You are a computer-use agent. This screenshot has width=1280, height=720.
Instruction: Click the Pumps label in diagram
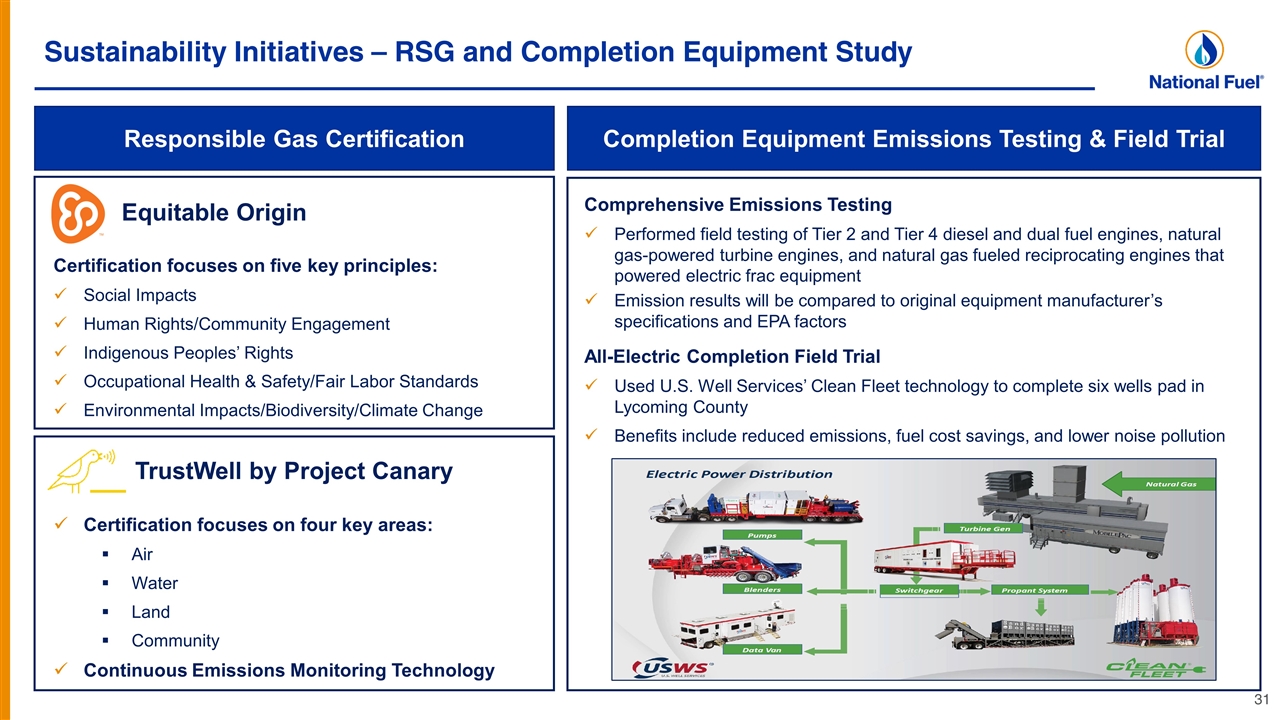click(x=763, y=535)
